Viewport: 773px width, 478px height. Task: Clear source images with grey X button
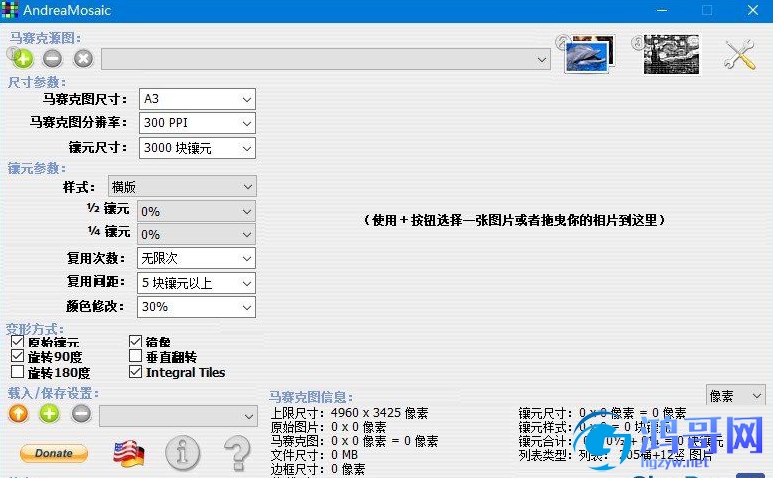(83, 59)
